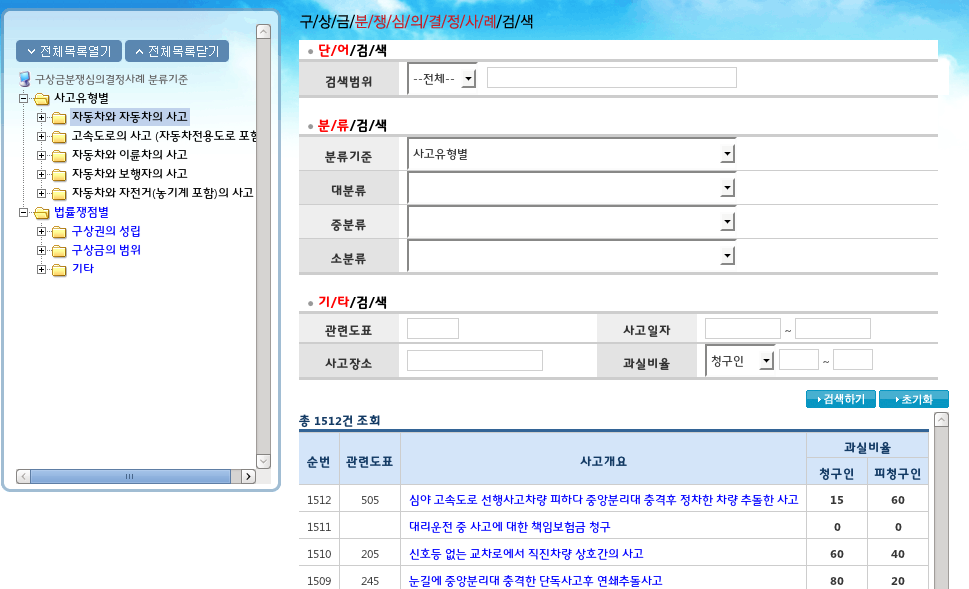Focus the 관련도표 input field

pos(433,328)
